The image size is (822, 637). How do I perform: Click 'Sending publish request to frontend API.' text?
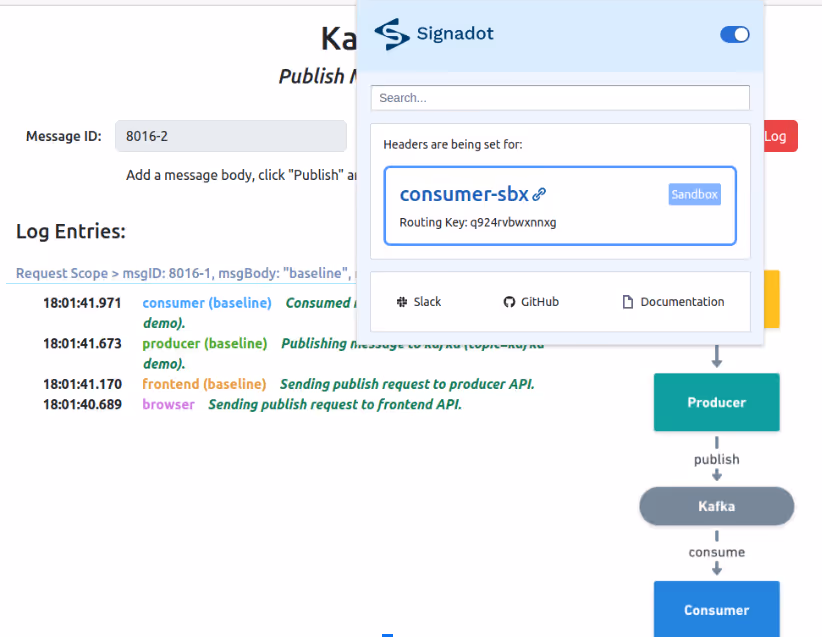pos(335,405)
